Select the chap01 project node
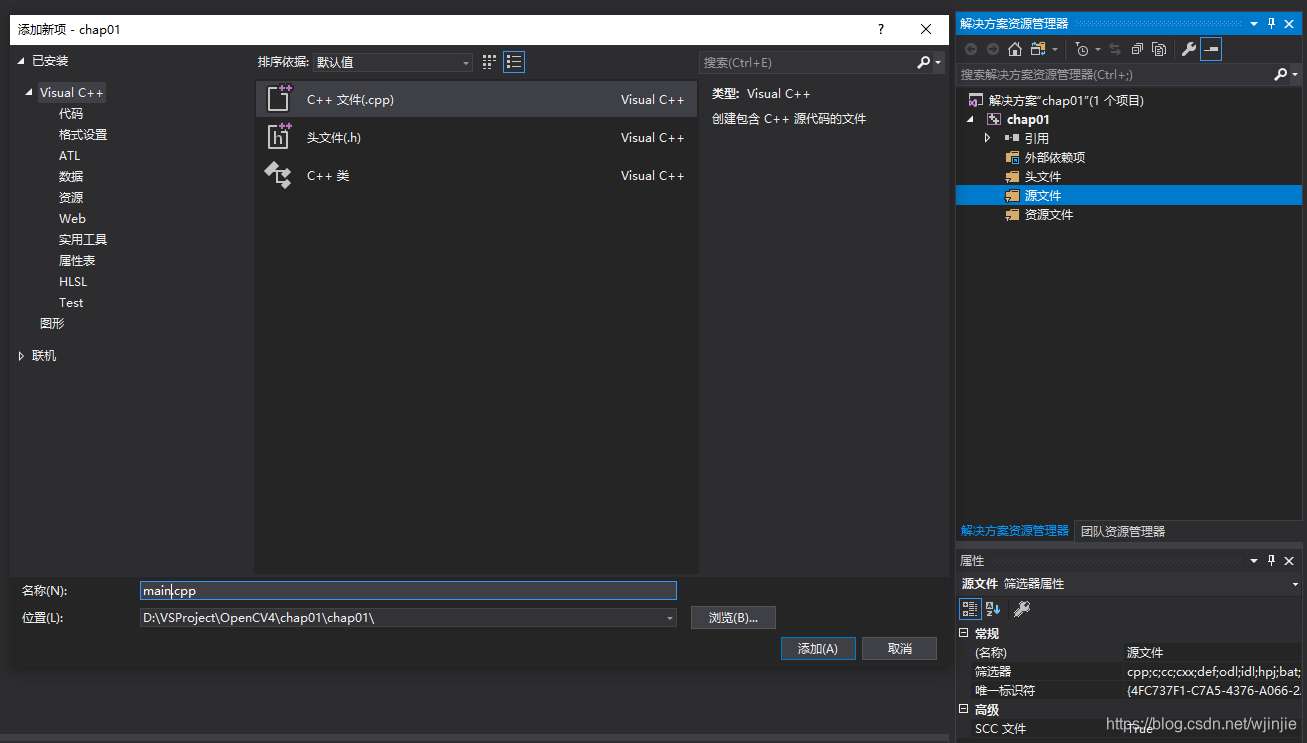The width and height of the screenshot is (1307, 743). (1028, 119)
